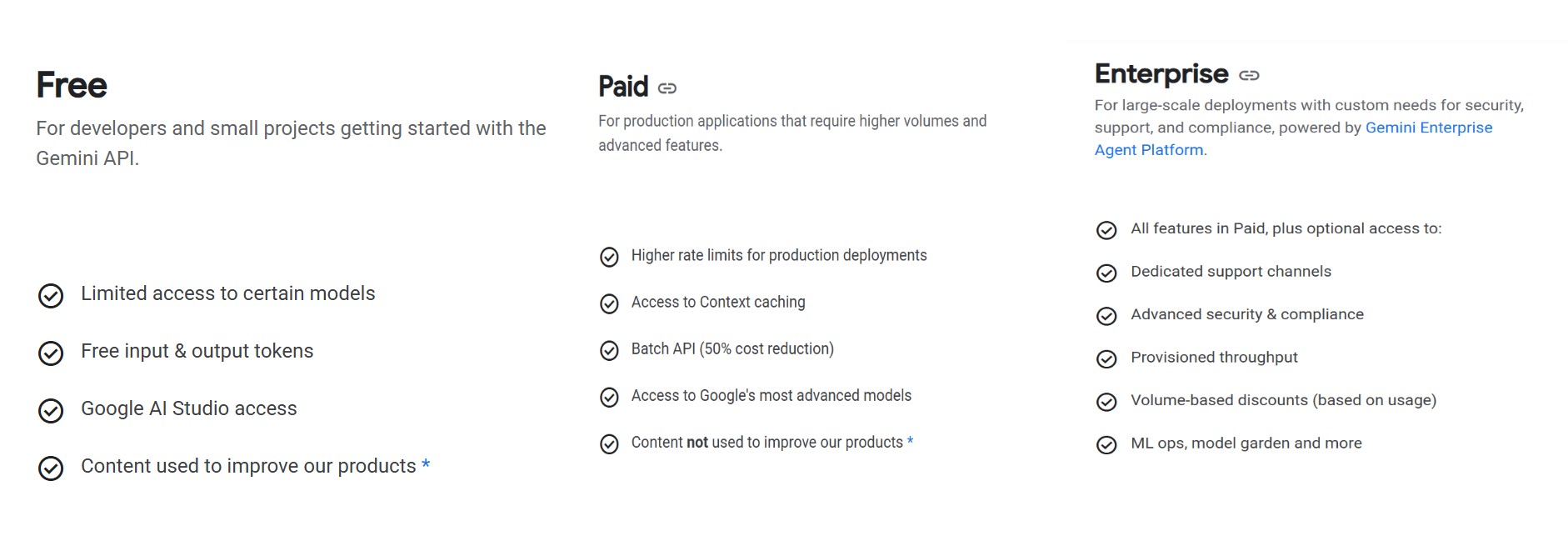Click checkmark beside Advanced security & compliance
This screenshot has height=556, width=1568.
pos(1106,316)
